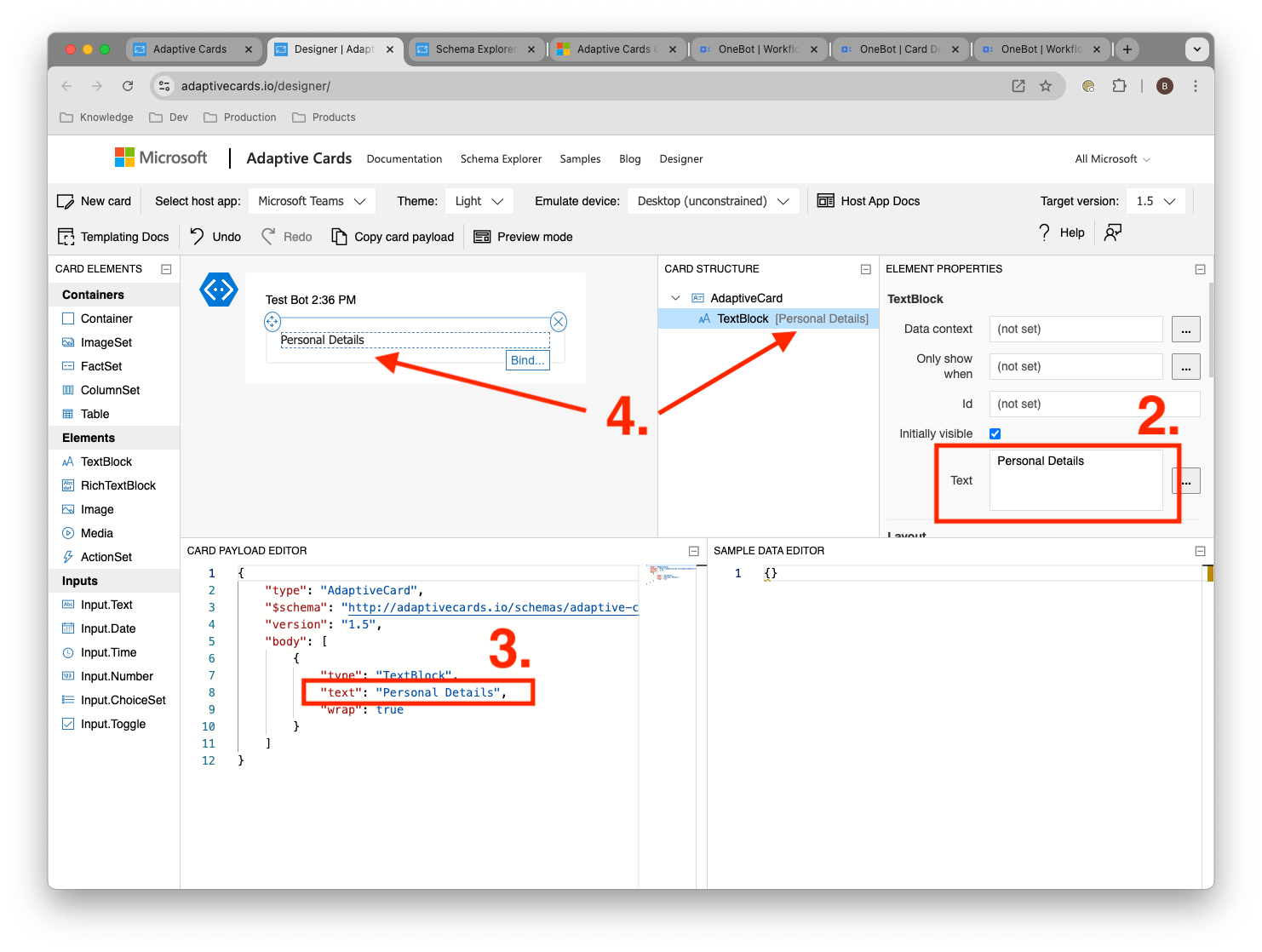Screen dimensions: 1262x952
Task: Pick the RichTextBlock element icon
Action: [x=68, y=485]
